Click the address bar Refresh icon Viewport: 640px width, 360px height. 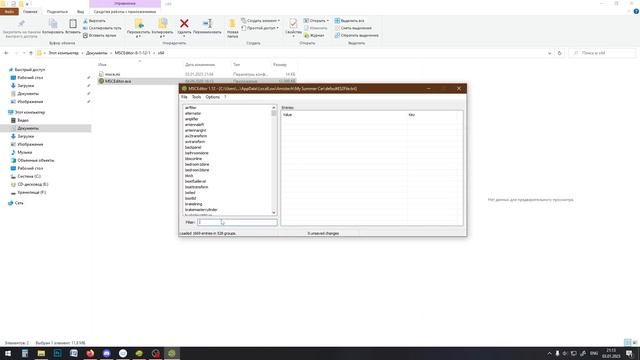pyautogui.click(x=560, y=53)
